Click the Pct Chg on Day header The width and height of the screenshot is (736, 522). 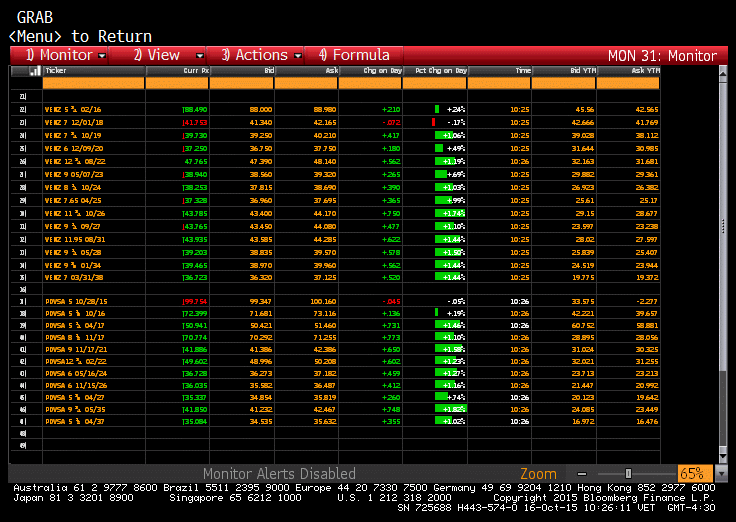pyautogui.click(x=435, y=71)
